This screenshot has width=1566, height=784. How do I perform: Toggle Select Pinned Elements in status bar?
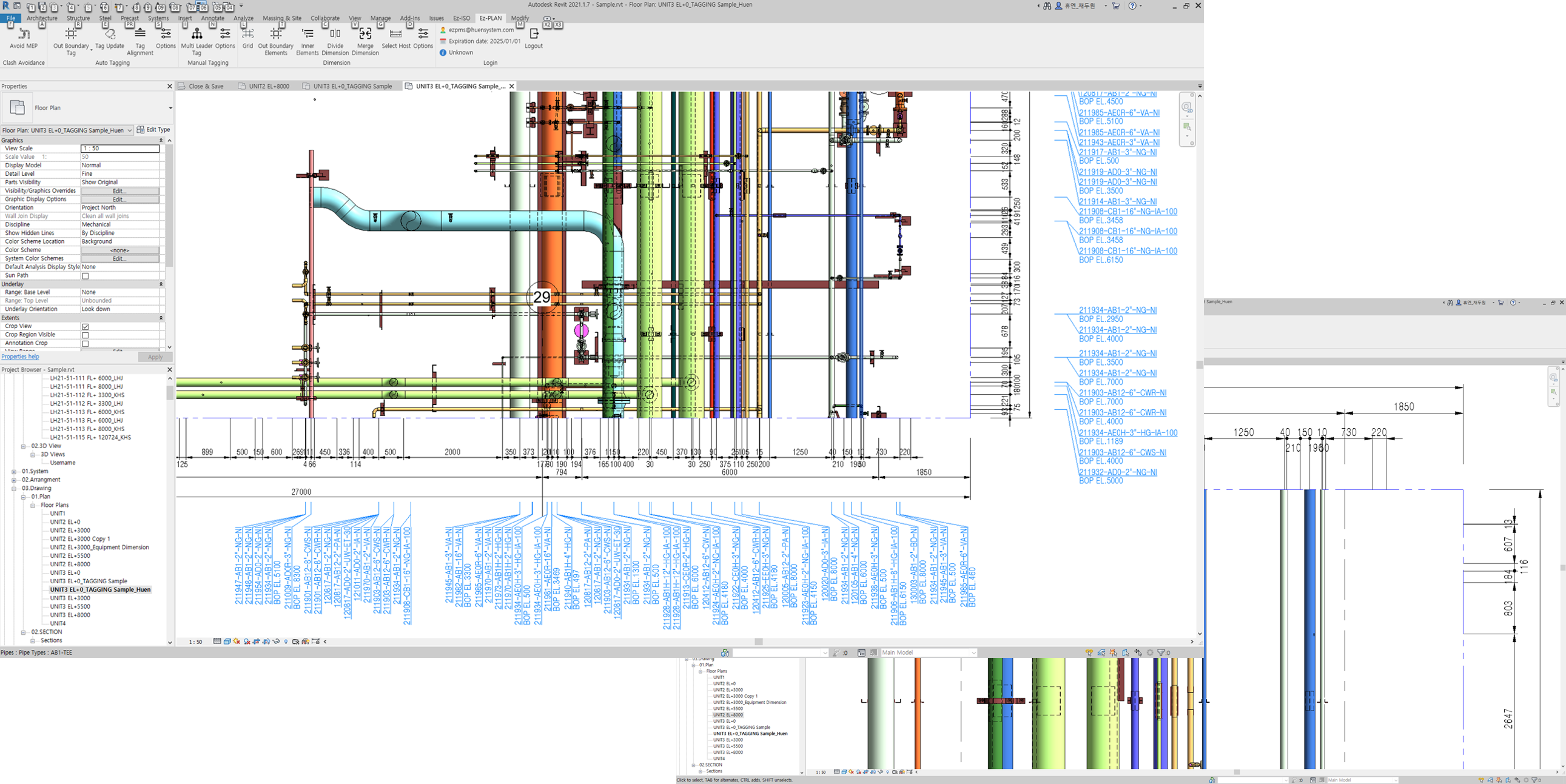coord(1114,652)
